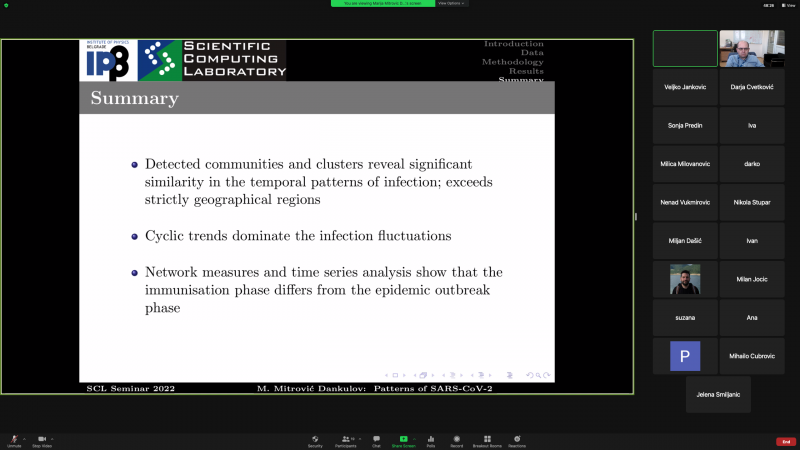
Task: Select Sonja Predin participant tile
Action: (x=685, y=126)
